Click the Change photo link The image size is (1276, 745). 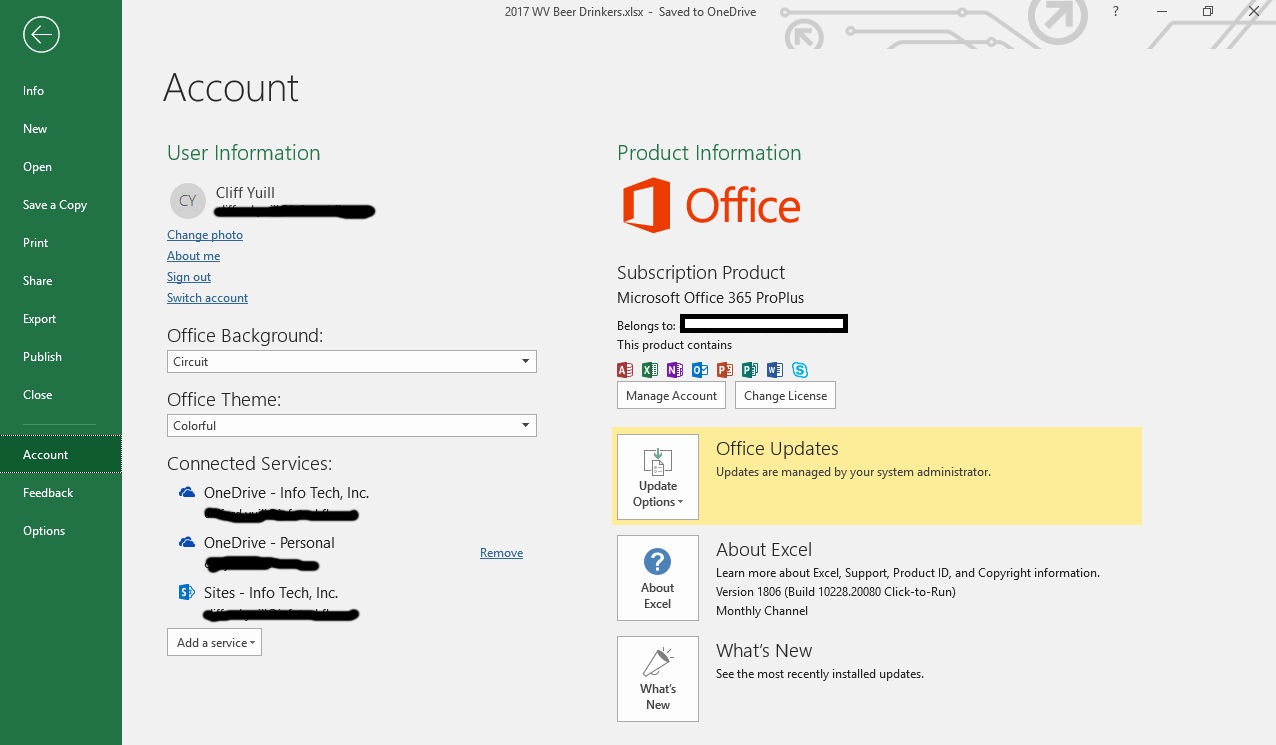click(205, 235)
